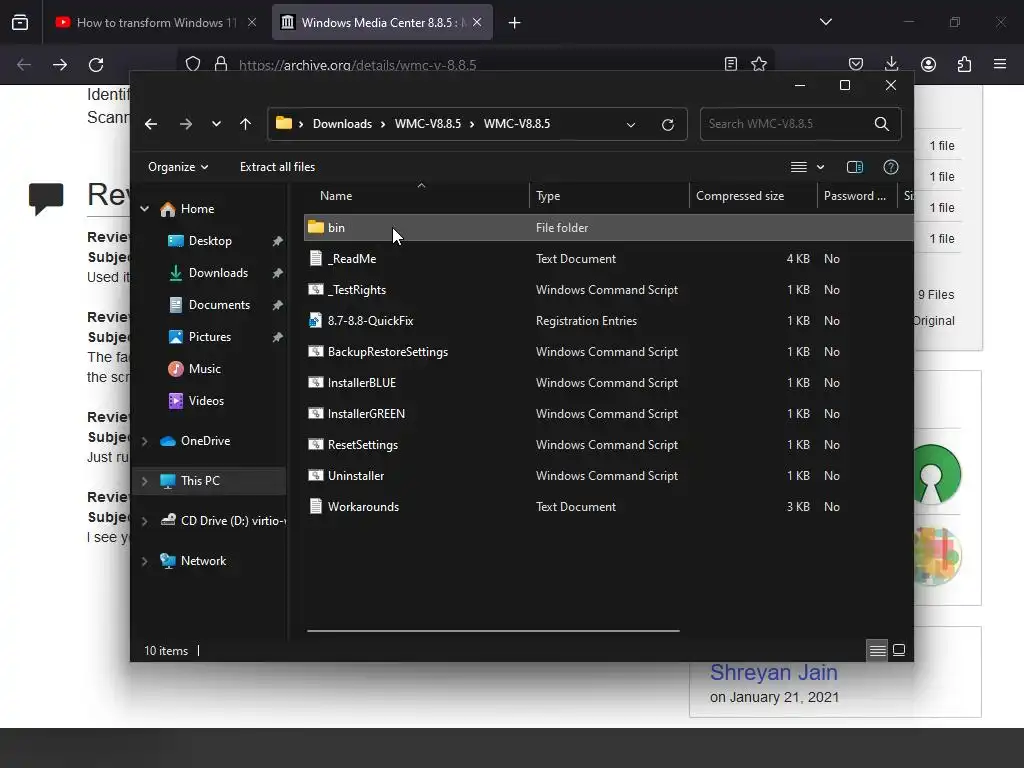Open Shreyan Jain uploader link
The width and height of the screenshot is (1024, 768).
coord(774,672)
